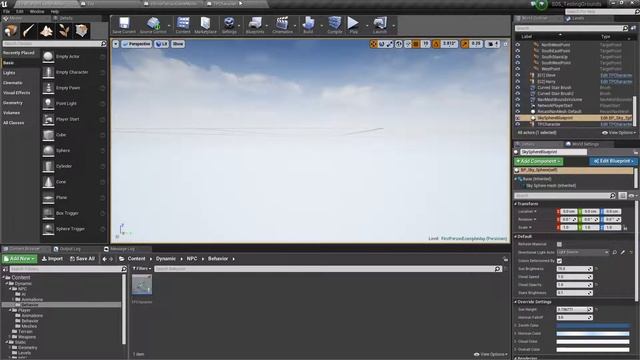Open the Horizon Color swatch
Viewport: 640px width, 360px height.
point(593,334)
